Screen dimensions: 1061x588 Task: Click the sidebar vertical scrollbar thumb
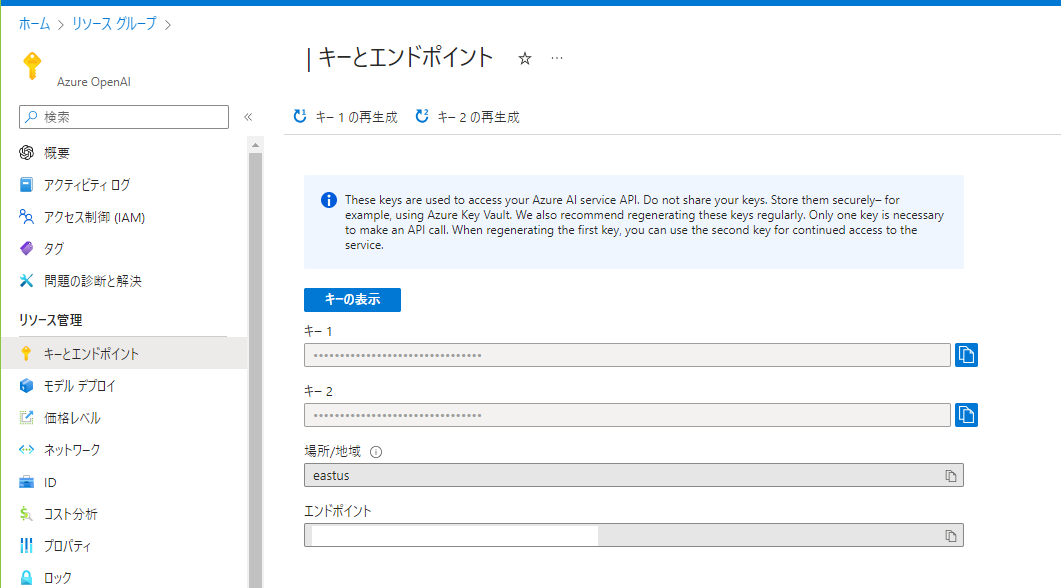[255, 369]
